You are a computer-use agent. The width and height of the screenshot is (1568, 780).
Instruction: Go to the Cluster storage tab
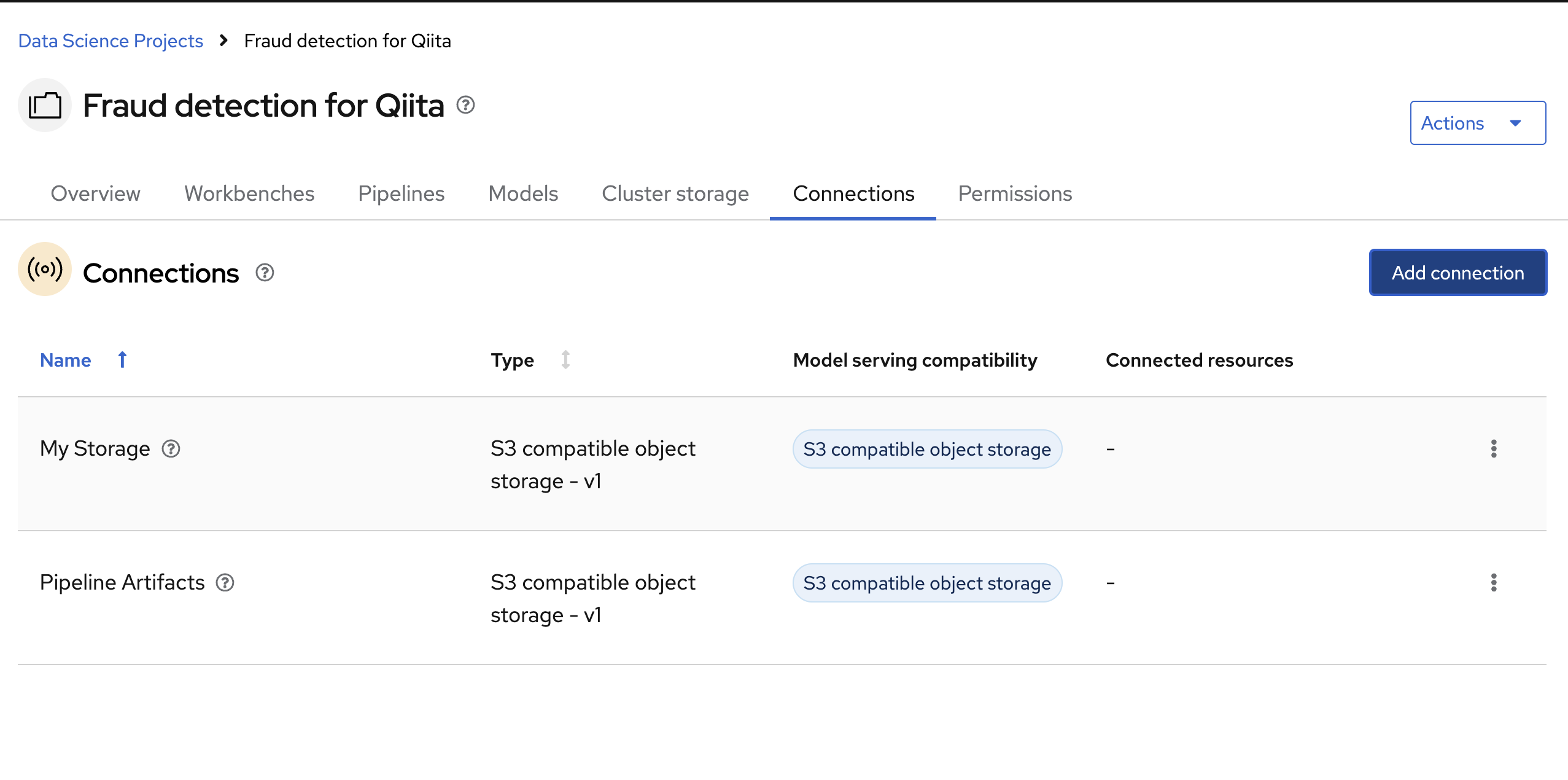[x=675, y=194]
